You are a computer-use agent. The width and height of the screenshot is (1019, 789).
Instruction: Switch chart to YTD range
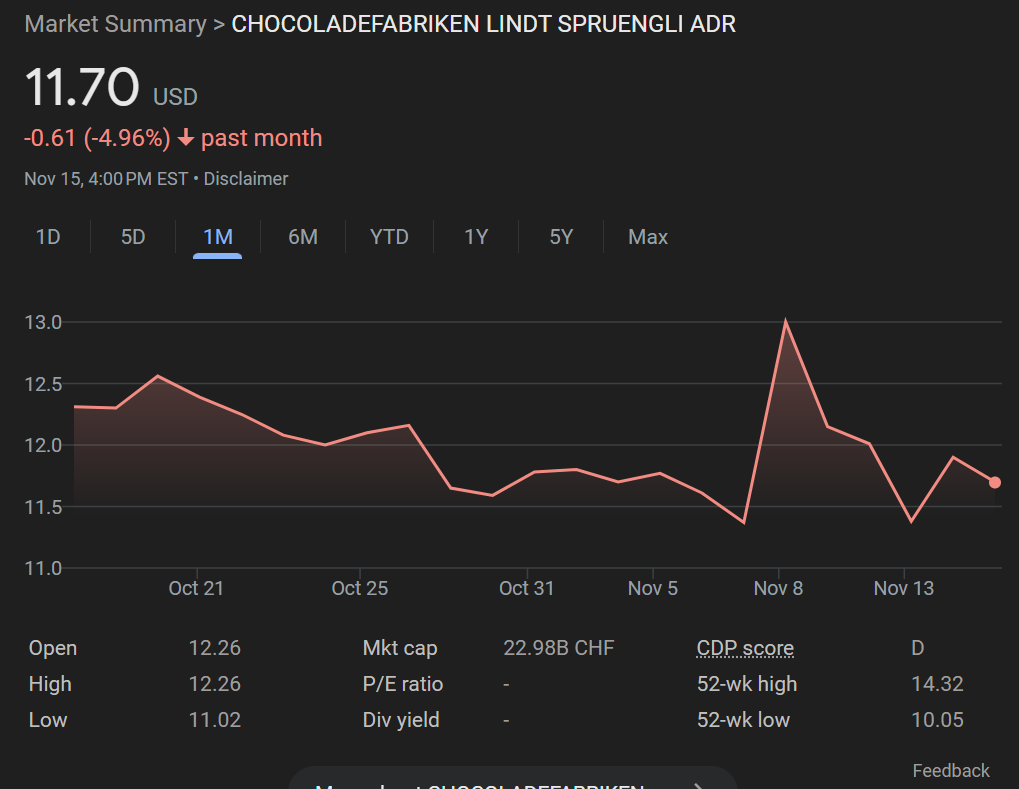coord(389,237)
